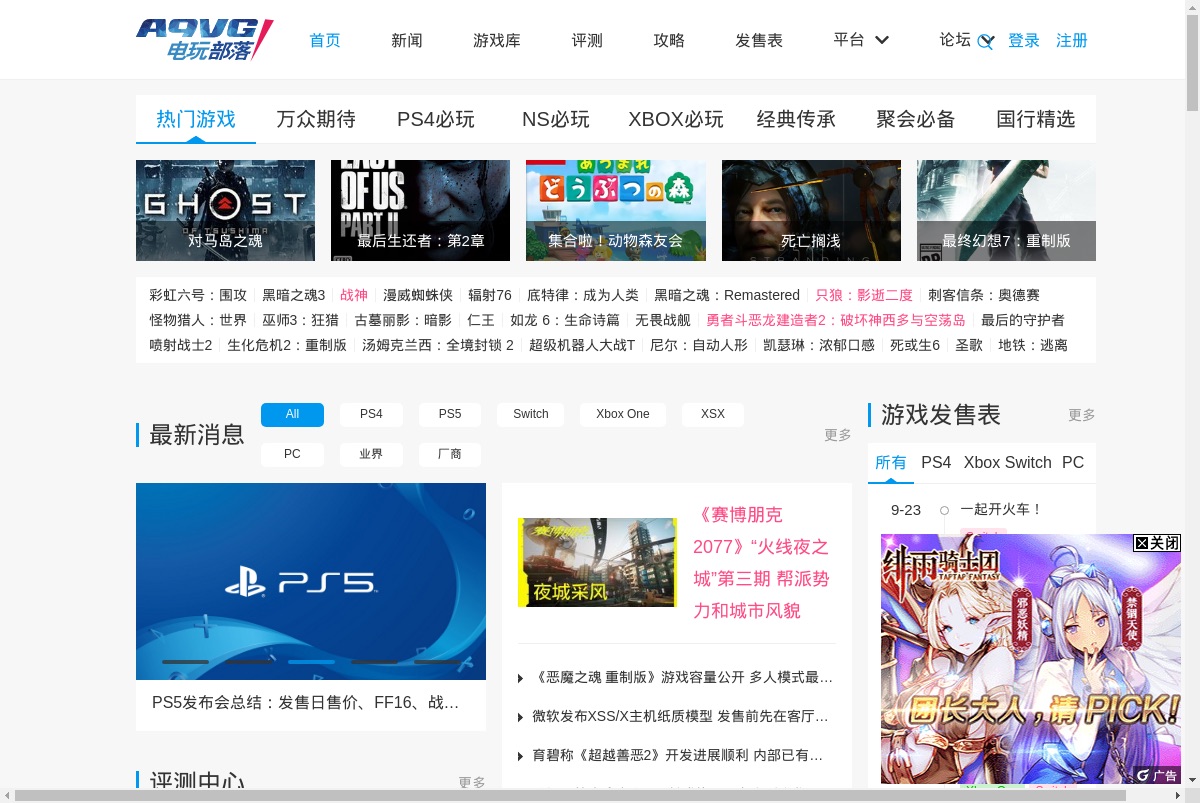
Task: Click 勇者斗恶龙建造者2 tag link
Action: 836,320
